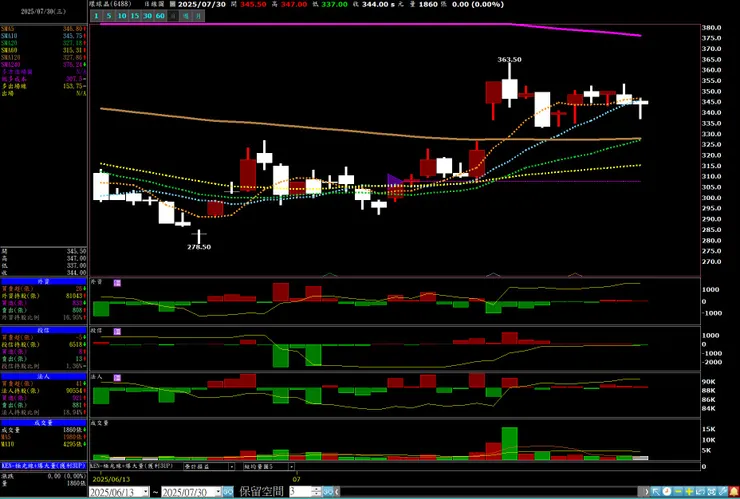Click the horizontal chart scrollbar track
740x499 pixels.
[488, 491]
